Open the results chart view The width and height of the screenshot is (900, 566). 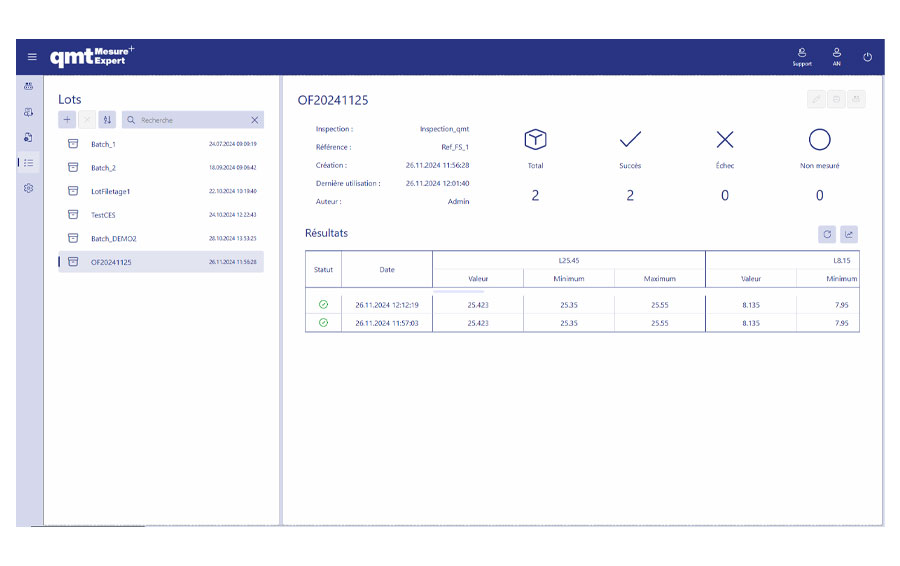coord(849,234)
